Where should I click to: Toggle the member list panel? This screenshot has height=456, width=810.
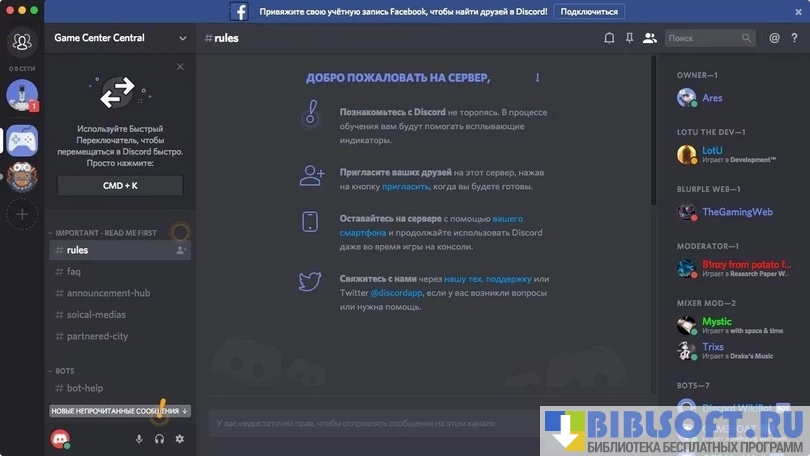650,38
